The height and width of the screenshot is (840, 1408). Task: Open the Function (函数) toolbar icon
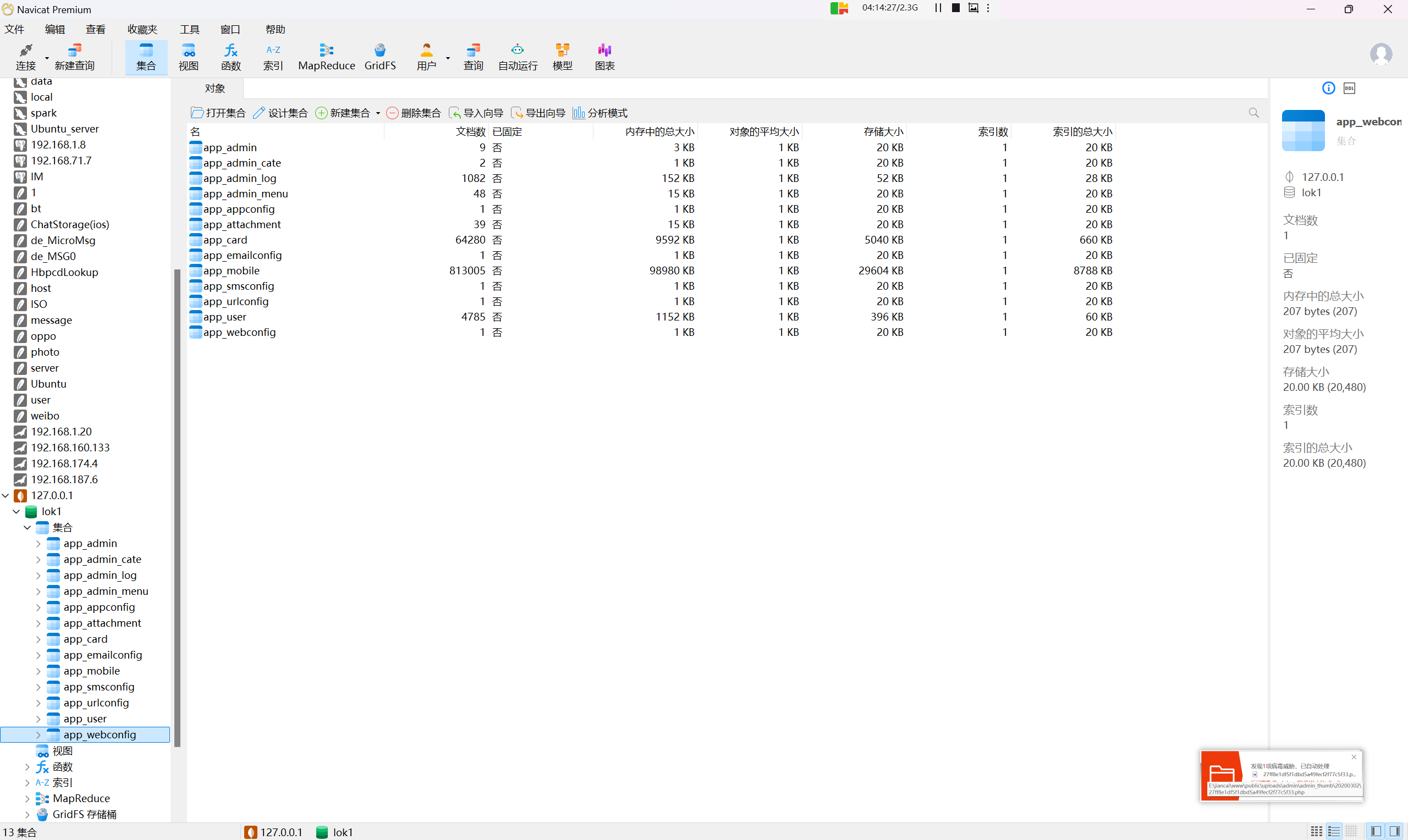coord(231,57)
